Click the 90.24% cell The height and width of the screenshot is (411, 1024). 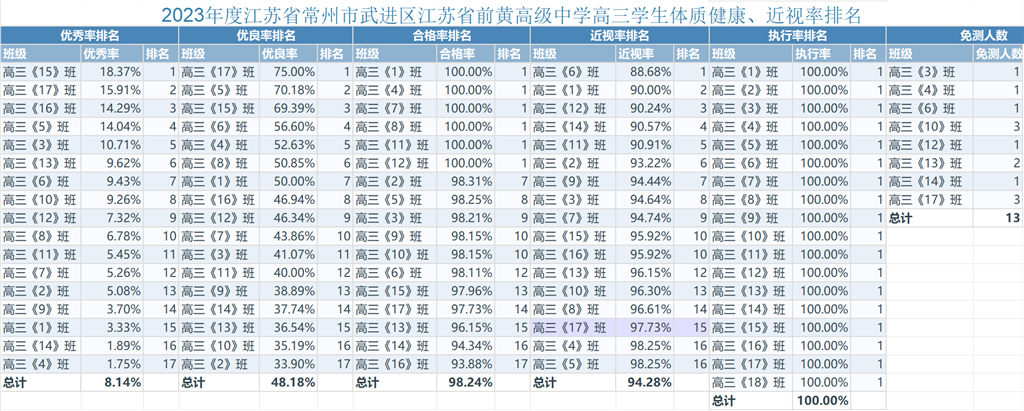coord(645,109)
